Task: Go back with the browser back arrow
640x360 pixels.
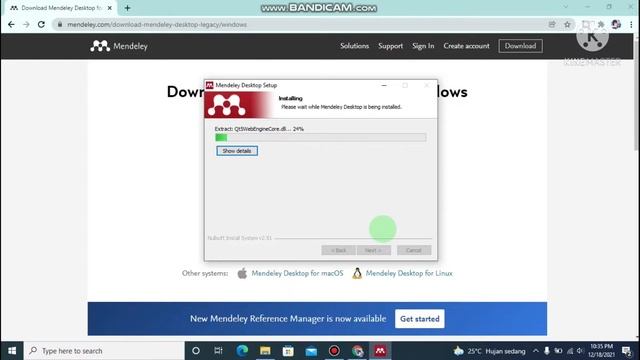Action: (11, 24)
